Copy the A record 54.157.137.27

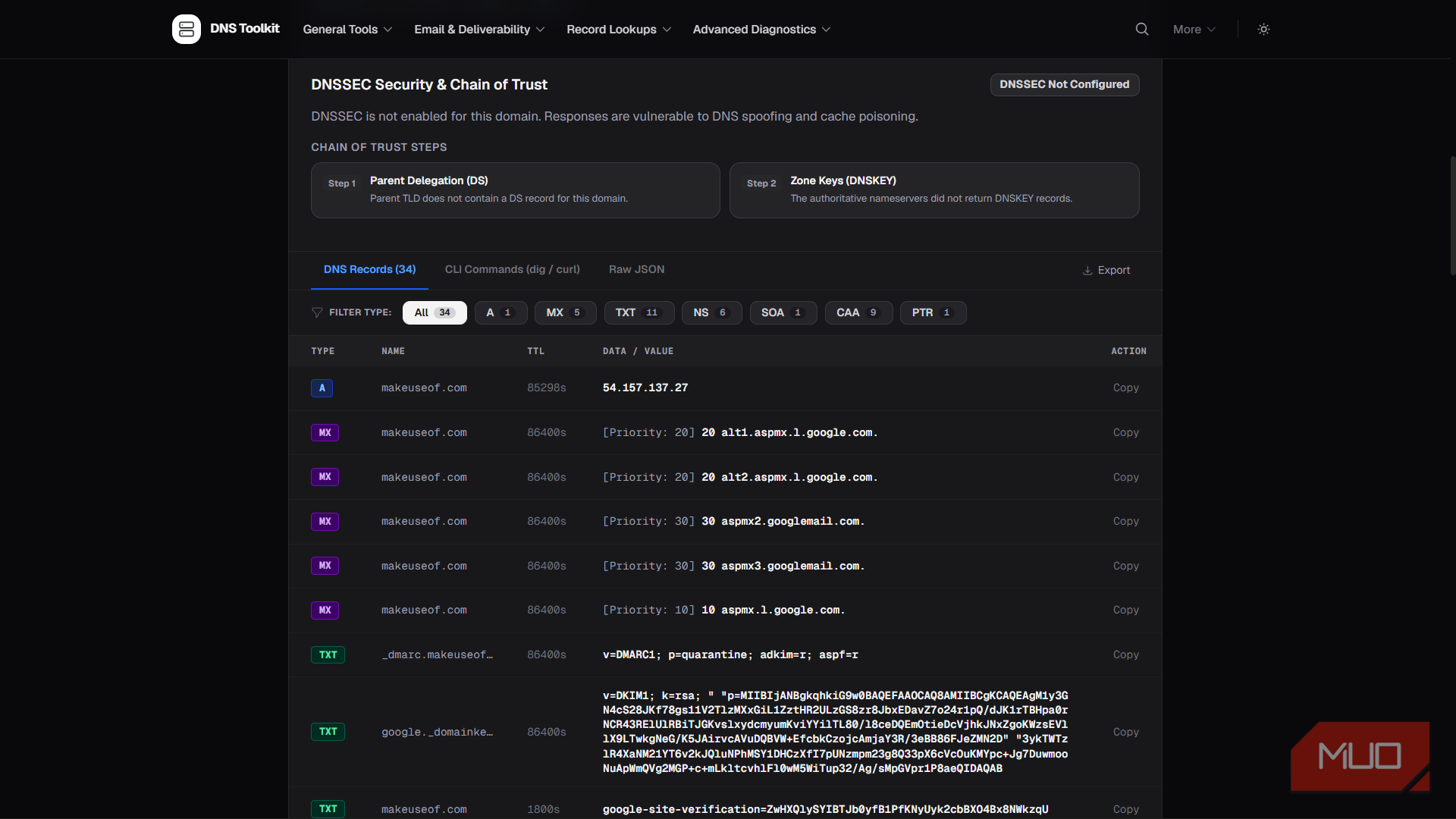pyautogui.click(x=1125, y=388)
